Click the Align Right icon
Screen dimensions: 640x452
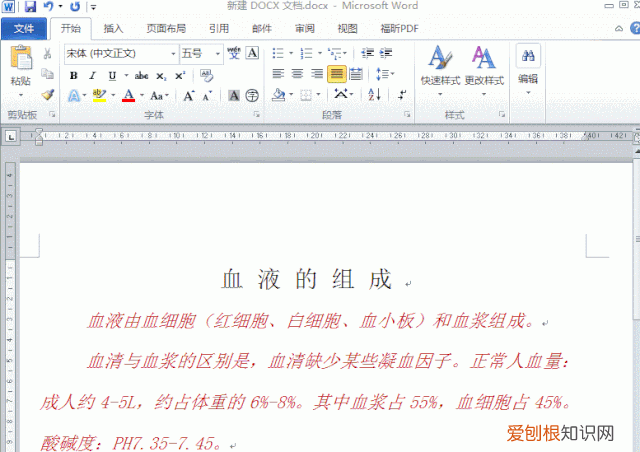[317, 74]
